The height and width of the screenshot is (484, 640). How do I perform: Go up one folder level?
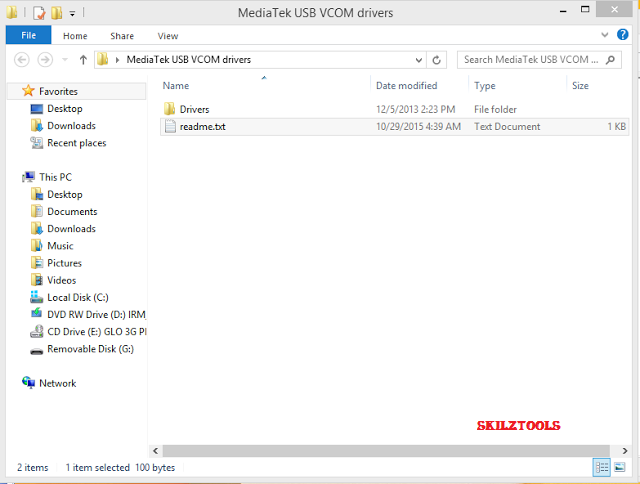83,60
